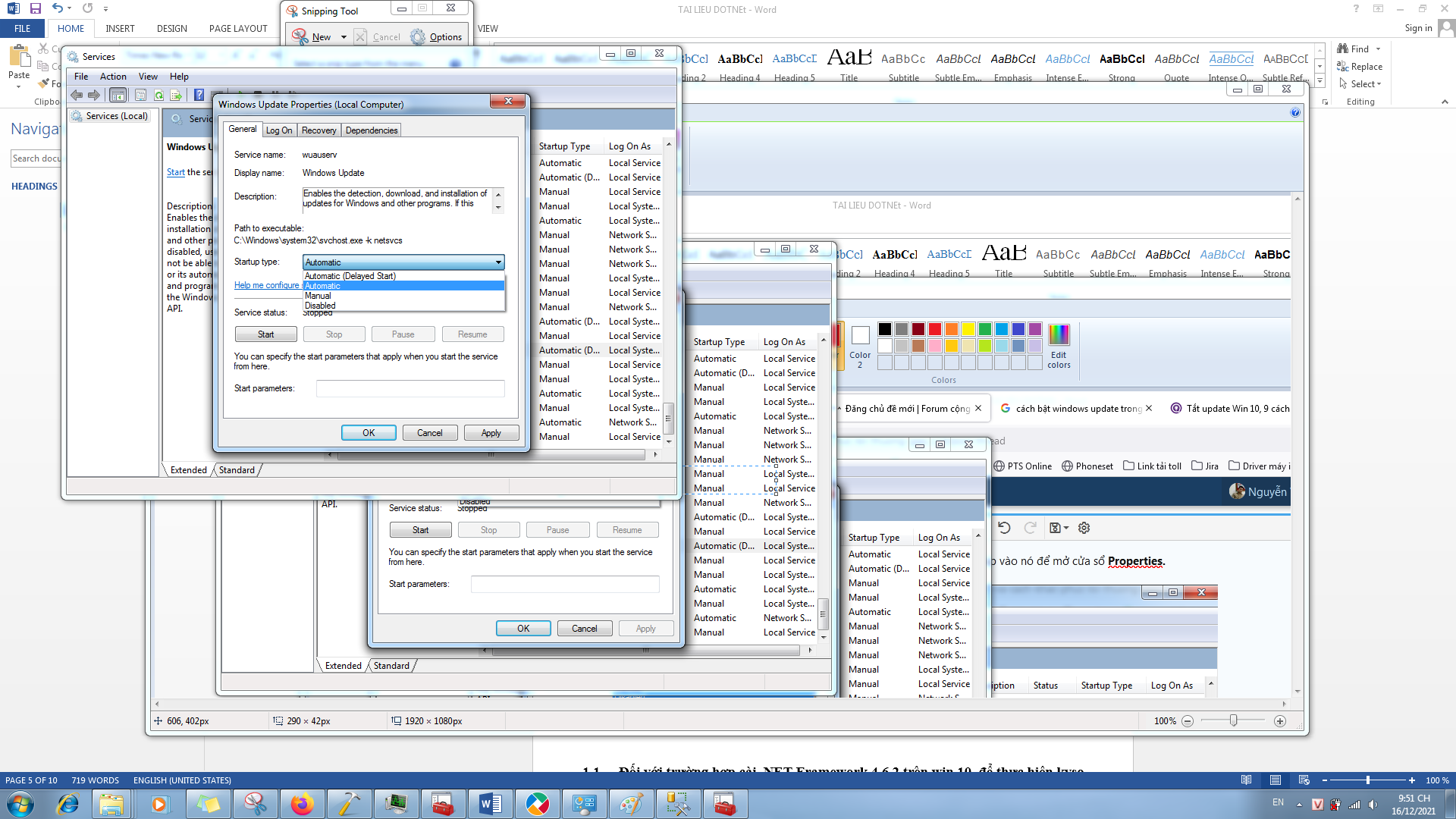1456x819 pixels.
Task: Pick the red color swatch in Paint
Action: pos(935,329)
